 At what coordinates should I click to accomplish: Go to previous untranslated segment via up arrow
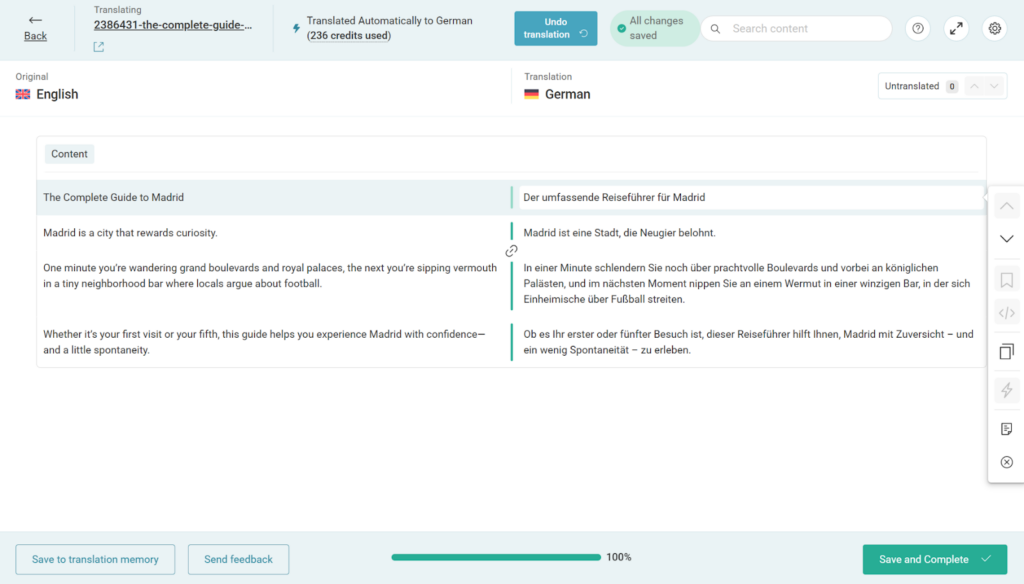[x=973, y=86]
